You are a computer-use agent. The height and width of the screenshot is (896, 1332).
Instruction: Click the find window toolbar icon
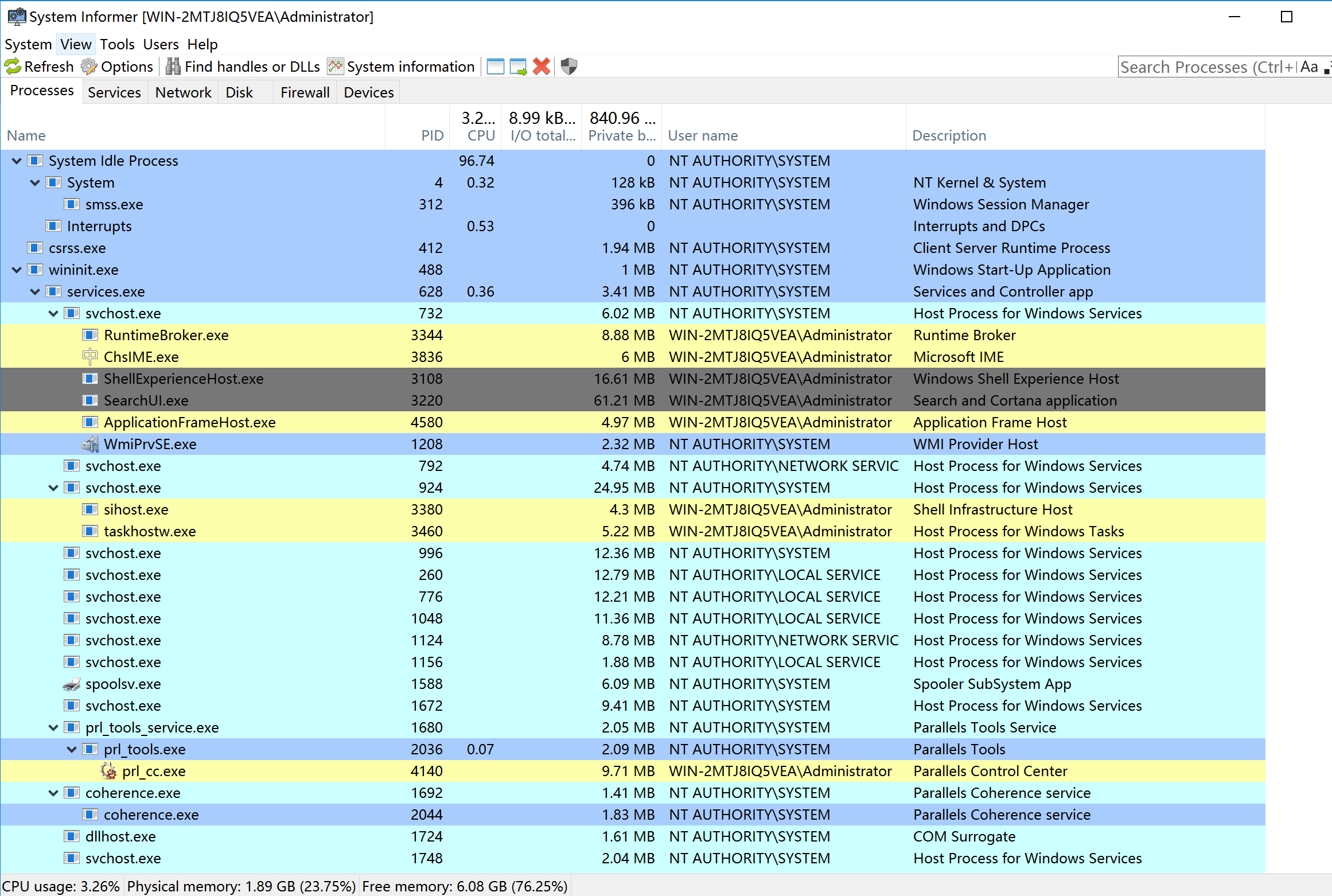[495, 67]
